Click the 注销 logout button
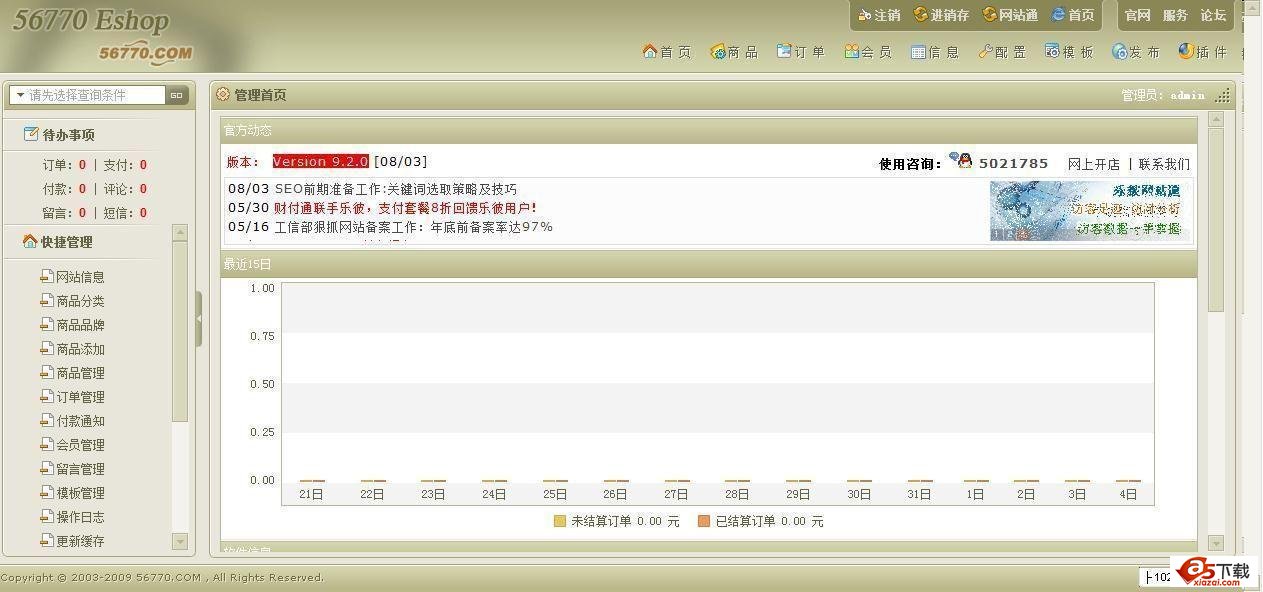 [879, 15]
